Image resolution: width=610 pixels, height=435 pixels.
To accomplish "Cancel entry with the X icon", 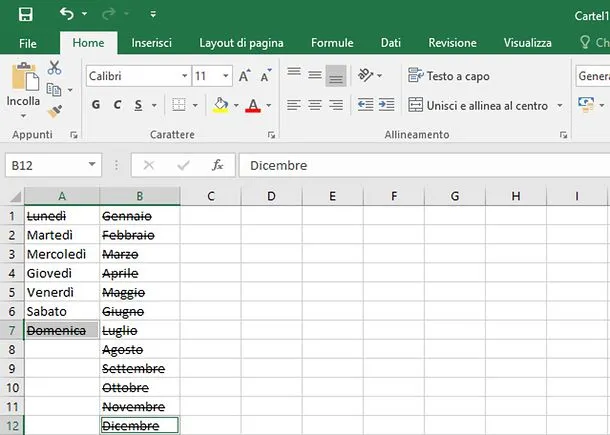I will tap(149, 165).
